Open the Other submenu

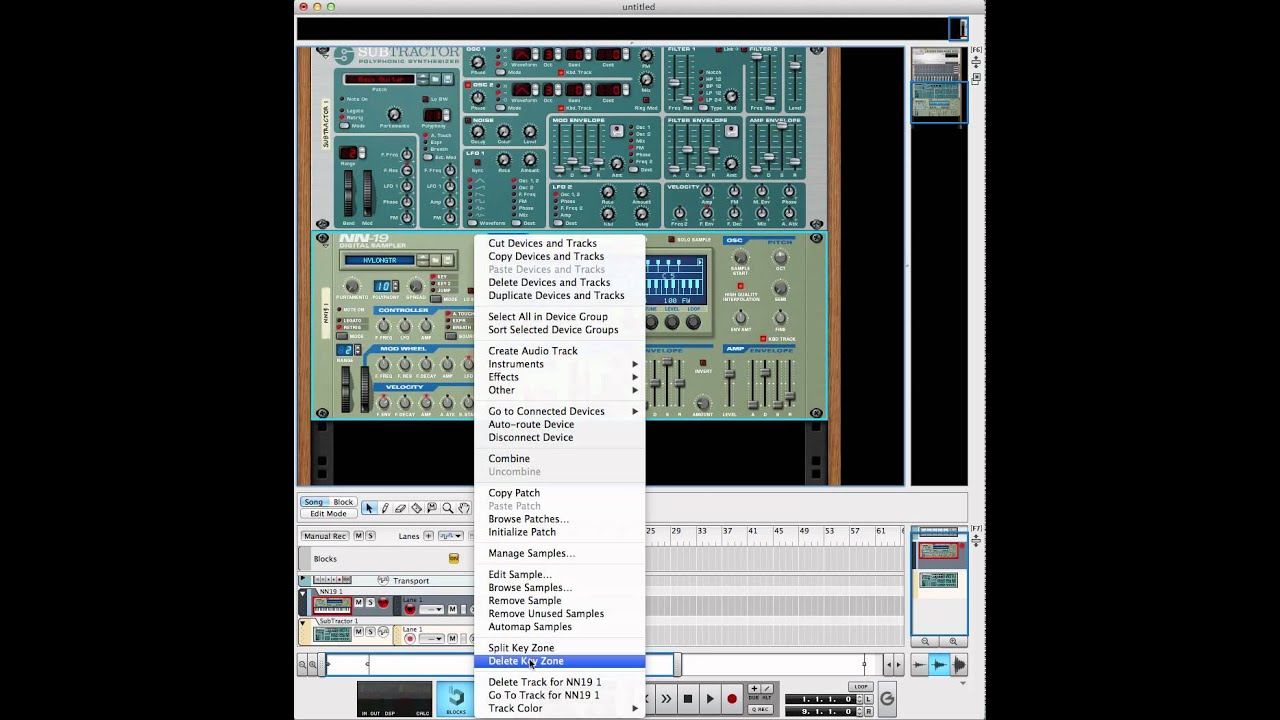pyautogui.click(x=560, y=390)
